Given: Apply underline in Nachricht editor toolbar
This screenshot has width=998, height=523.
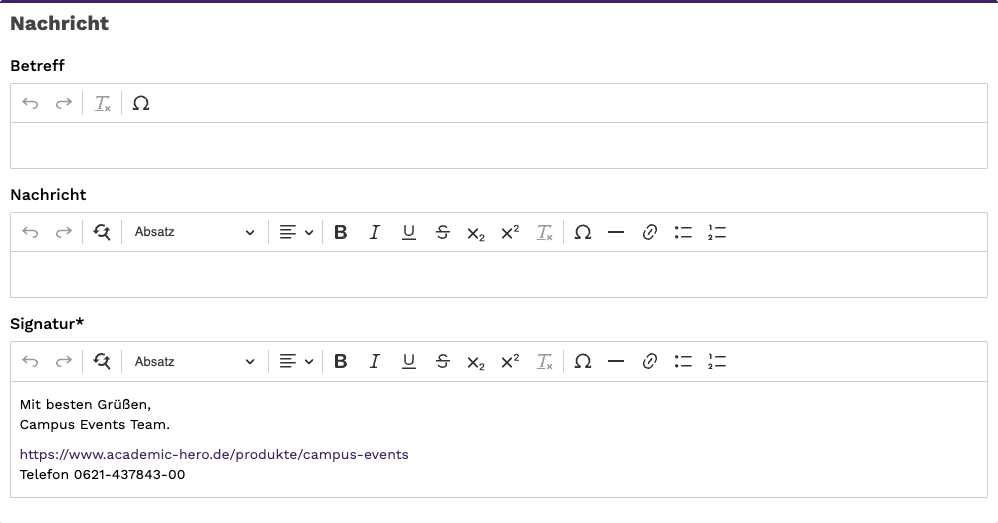Looking at the screenshot, I should click(409, 232).
